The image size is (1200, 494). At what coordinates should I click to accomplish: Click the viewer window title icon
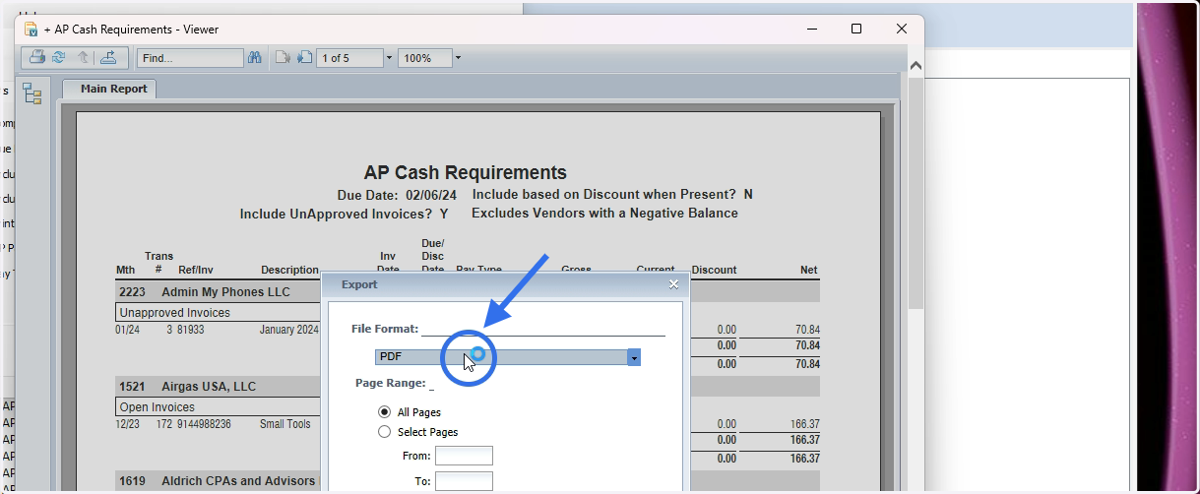pyautogui.click(x=31, y=29)
